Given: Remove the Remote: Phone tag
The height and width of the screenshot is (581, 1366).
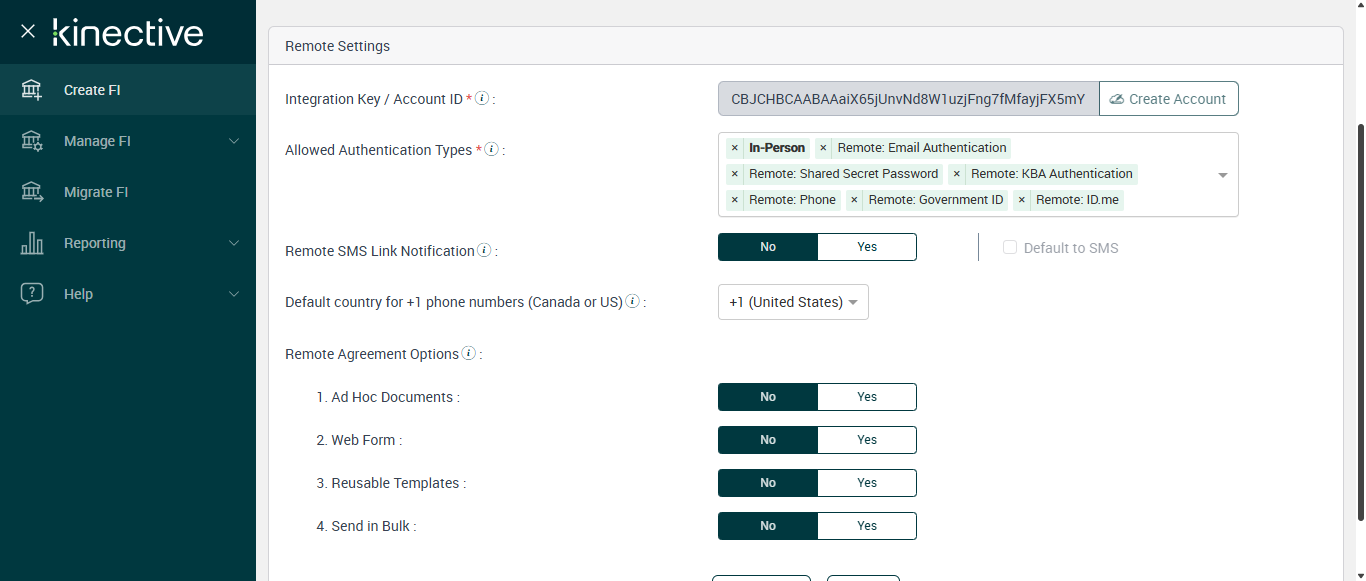Looking at the screenshot, I should point(735,200).
